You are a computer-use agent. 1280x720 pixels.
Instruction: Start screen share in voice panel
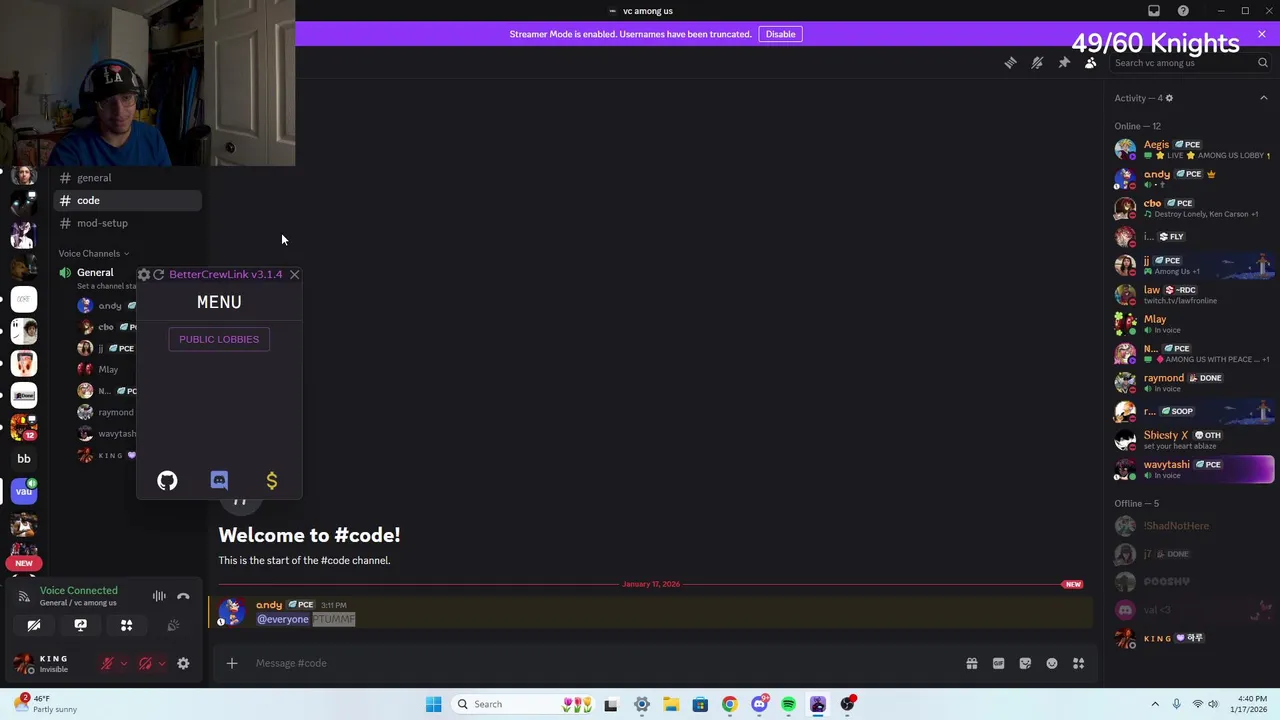point(80,625)
